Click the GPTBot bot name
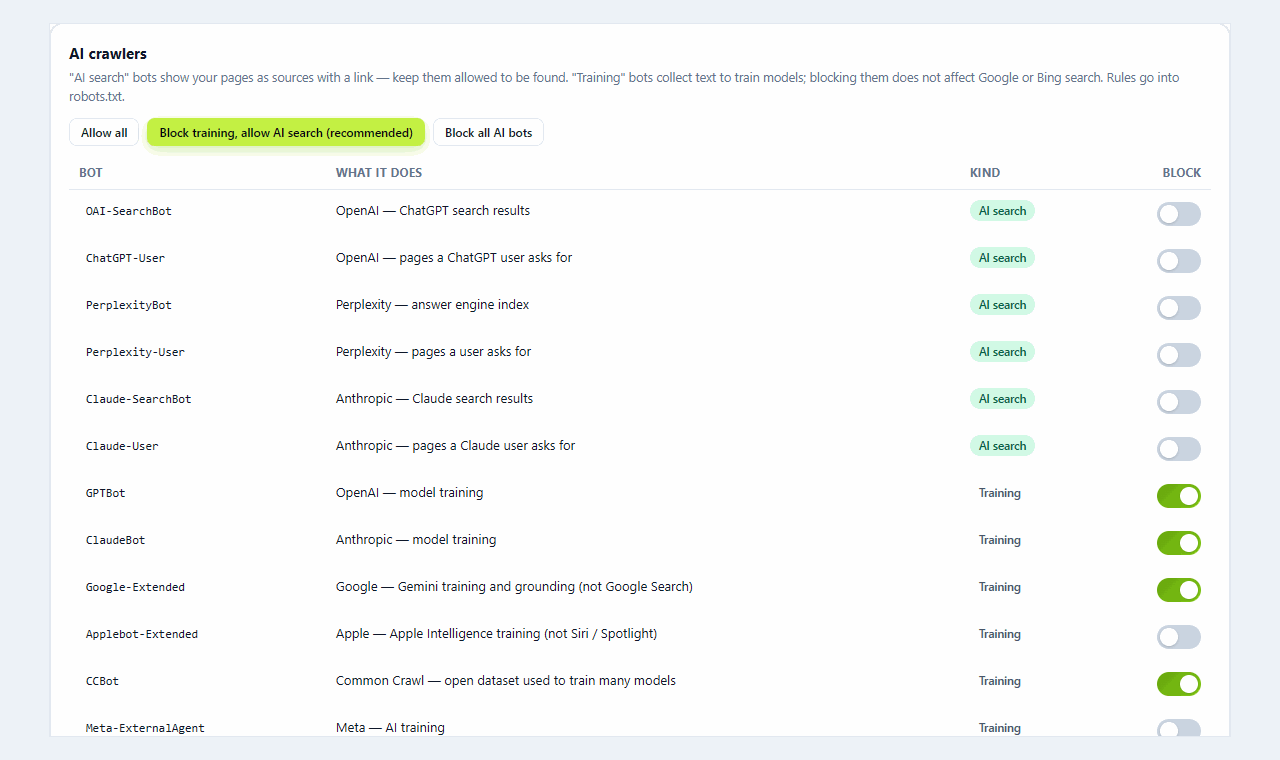This screenshot has height=760, width=1280. [x=106, y=493]
